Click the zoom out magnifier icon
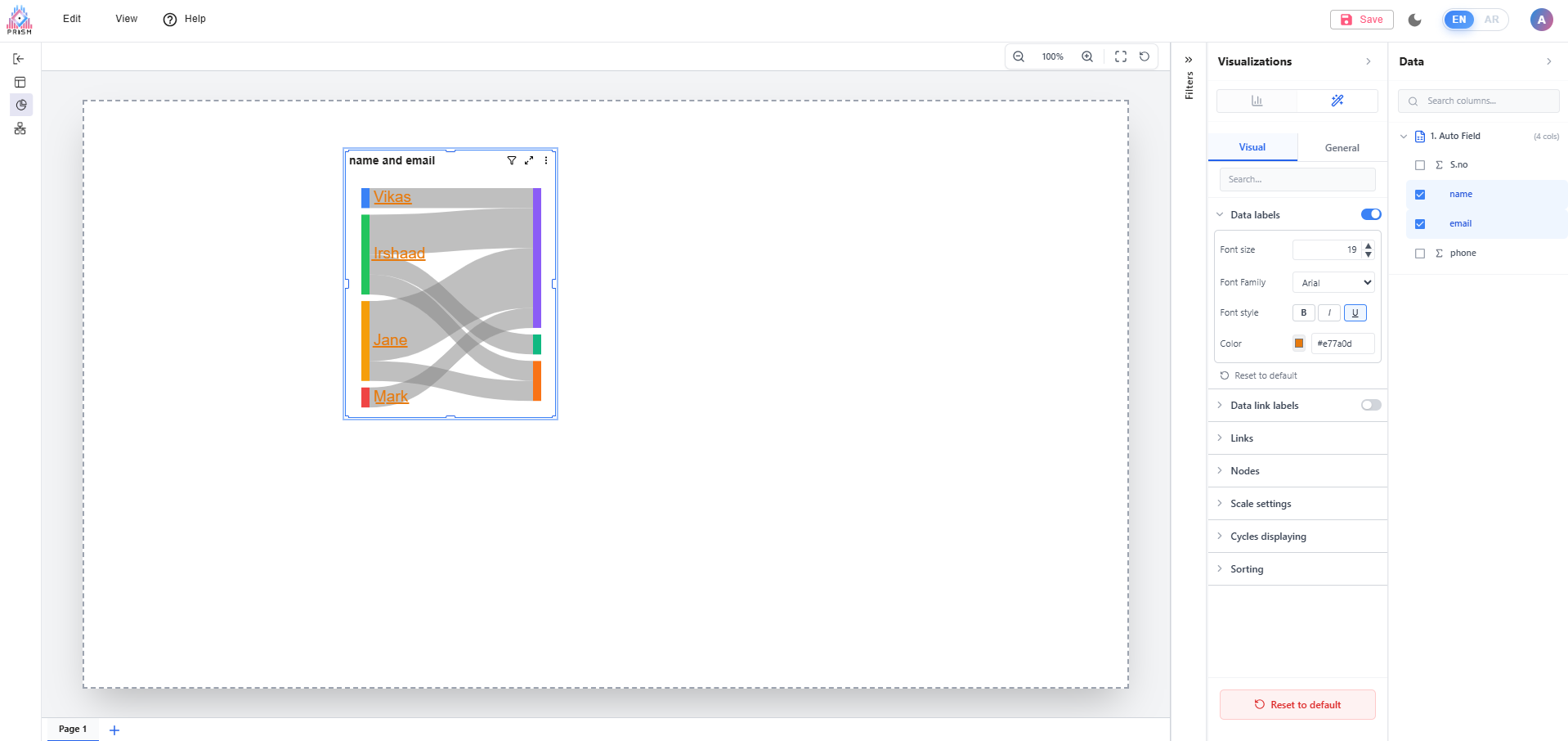 click(x=1019, y=56)
